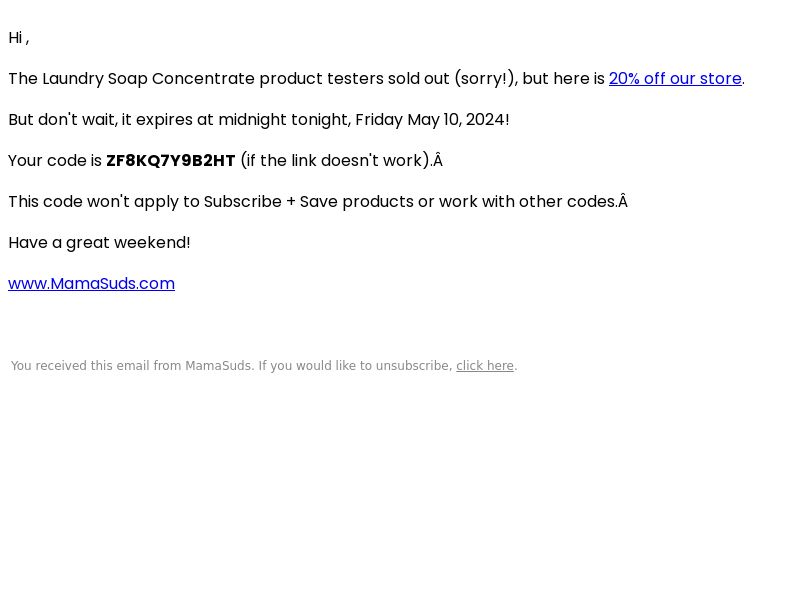This screenshot has width=800, height=600.
Task: Click the 'midnight tonight' phrase
Action: pyautogui.click(x=284, y=120)
